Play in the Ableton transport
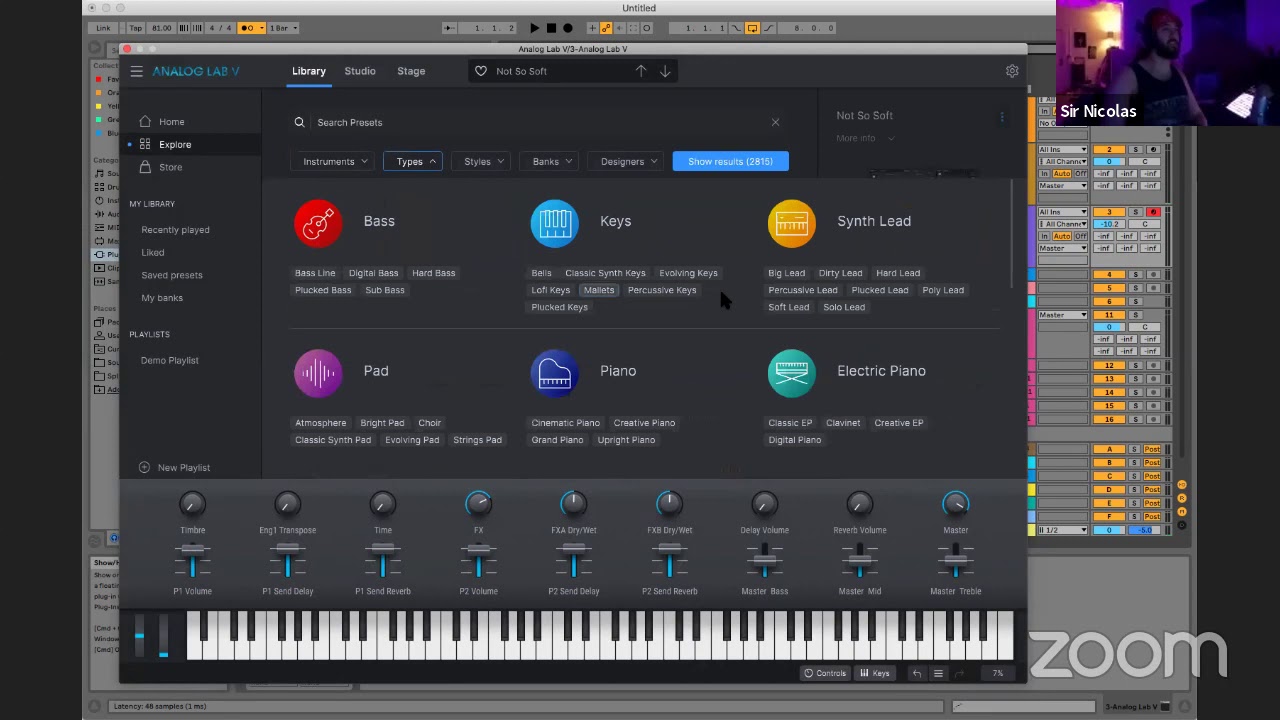1280x720 pixels. coord(534,28)
